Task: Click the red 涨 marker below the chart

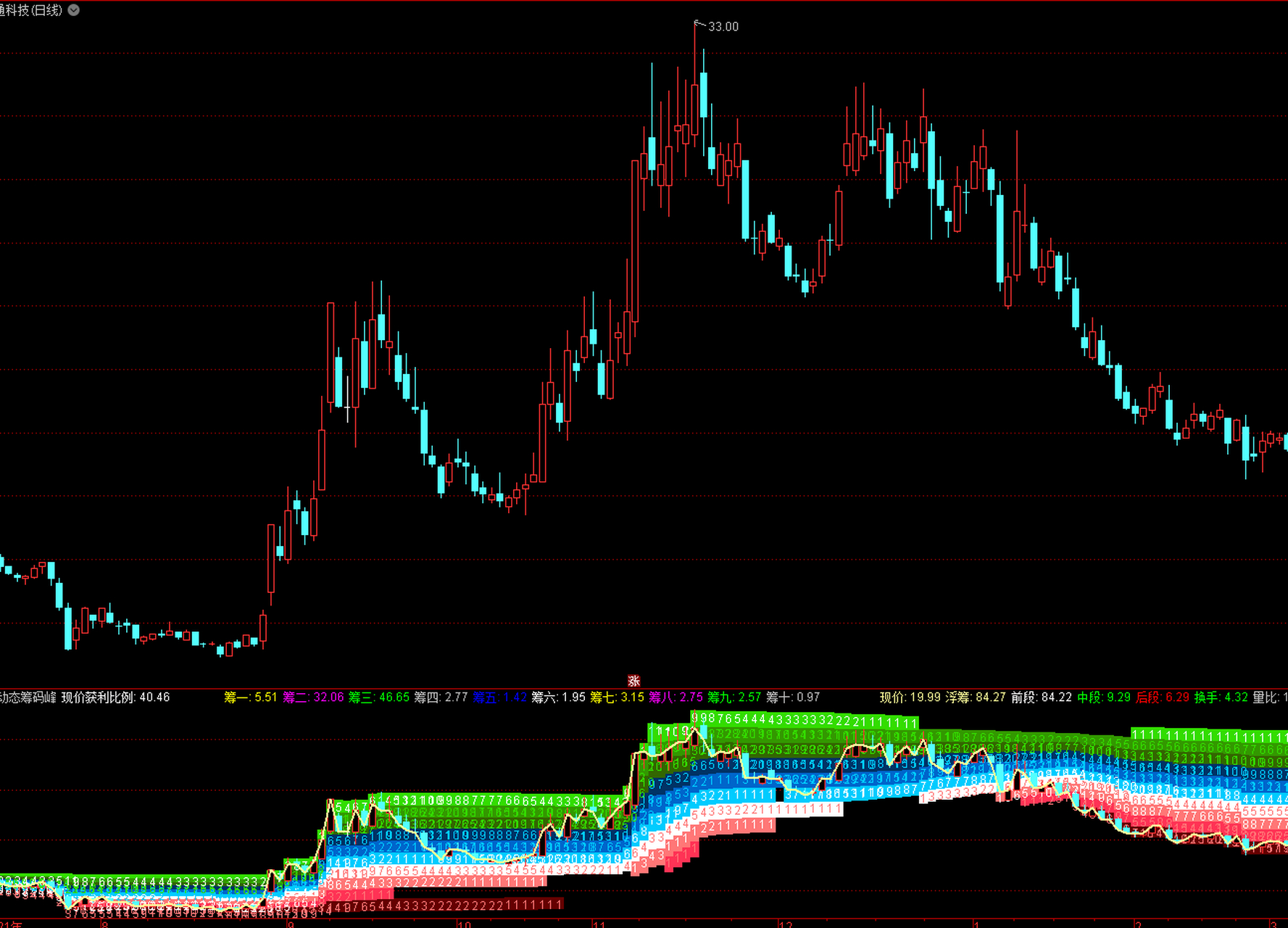Action: pos(633,681)
